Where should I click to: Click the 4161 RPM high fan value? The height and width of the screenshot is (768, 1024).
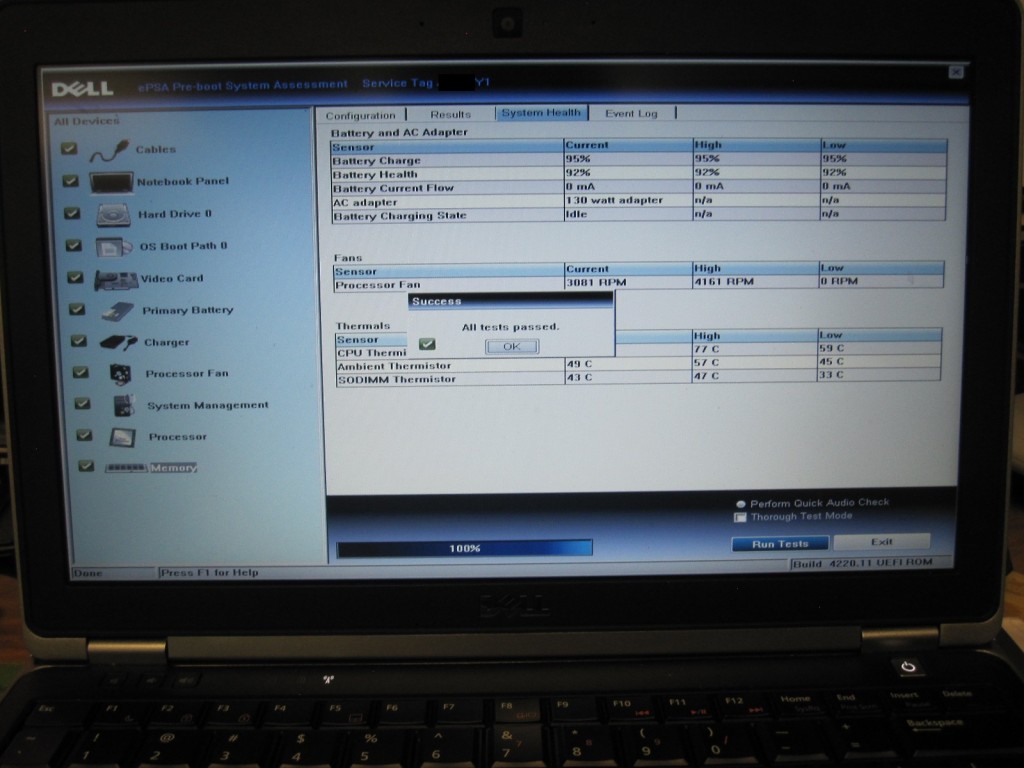[724, 281]
